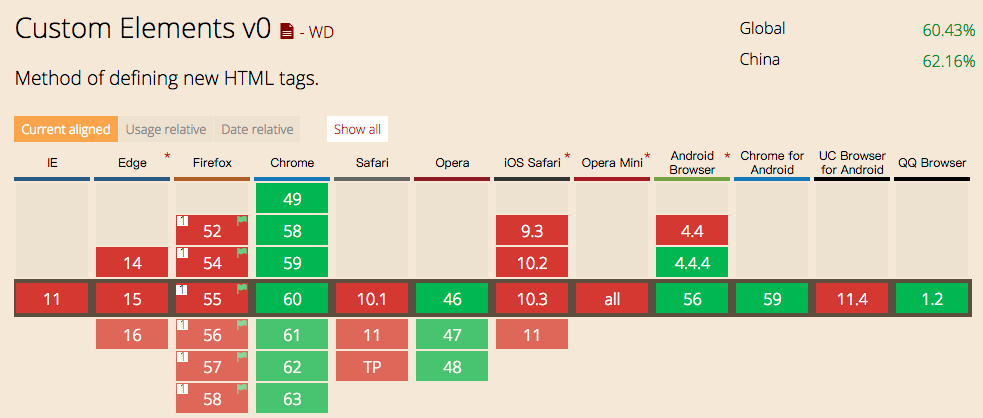Expand the Opera Mini all cell
Viewport: 983px width, 418px height.
coord(612,299)
